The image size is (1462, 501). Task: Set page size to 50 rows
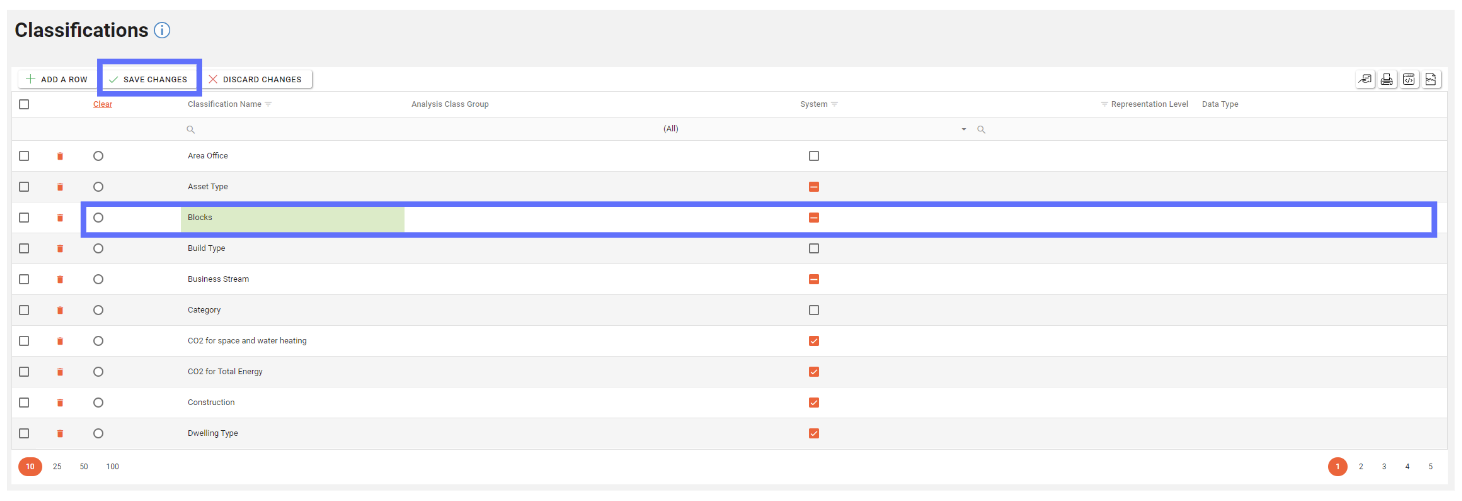(84, 467)
